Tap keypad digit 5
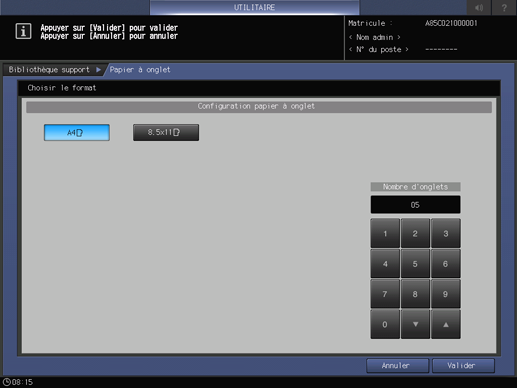This screenshot has height=388, width=517. click(415, 264)
